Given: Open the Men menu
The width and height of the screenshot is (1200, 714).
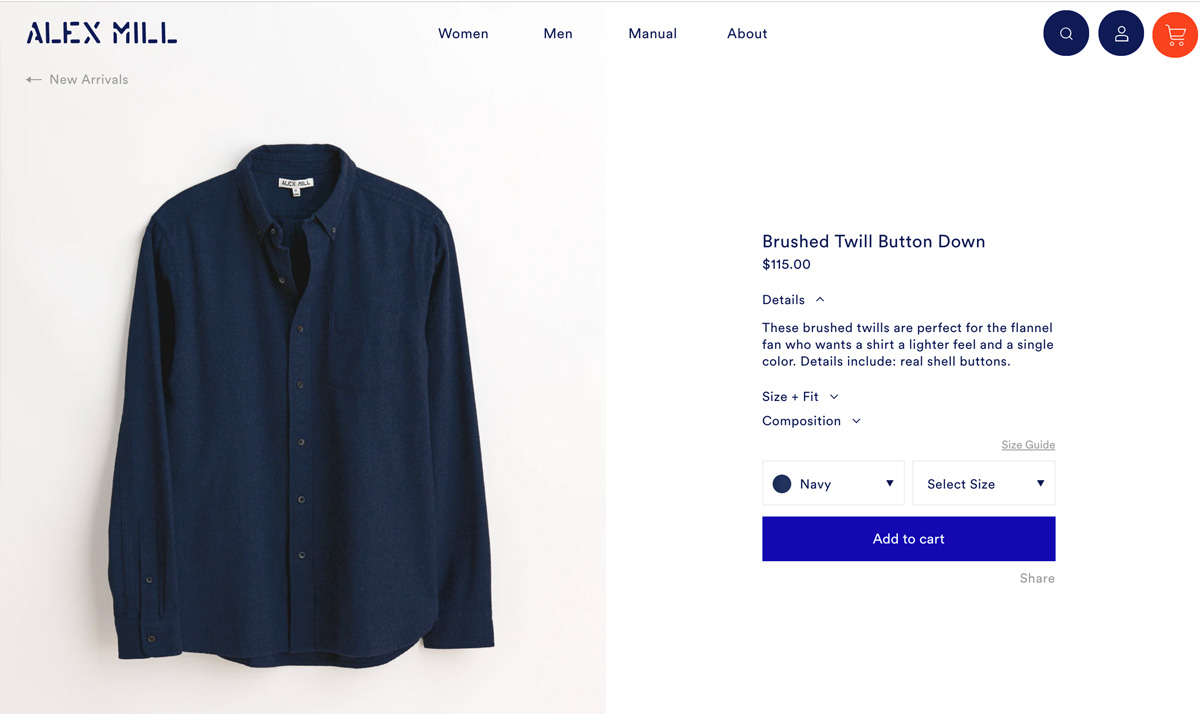Looking at the screenshot, I should 558,34.
